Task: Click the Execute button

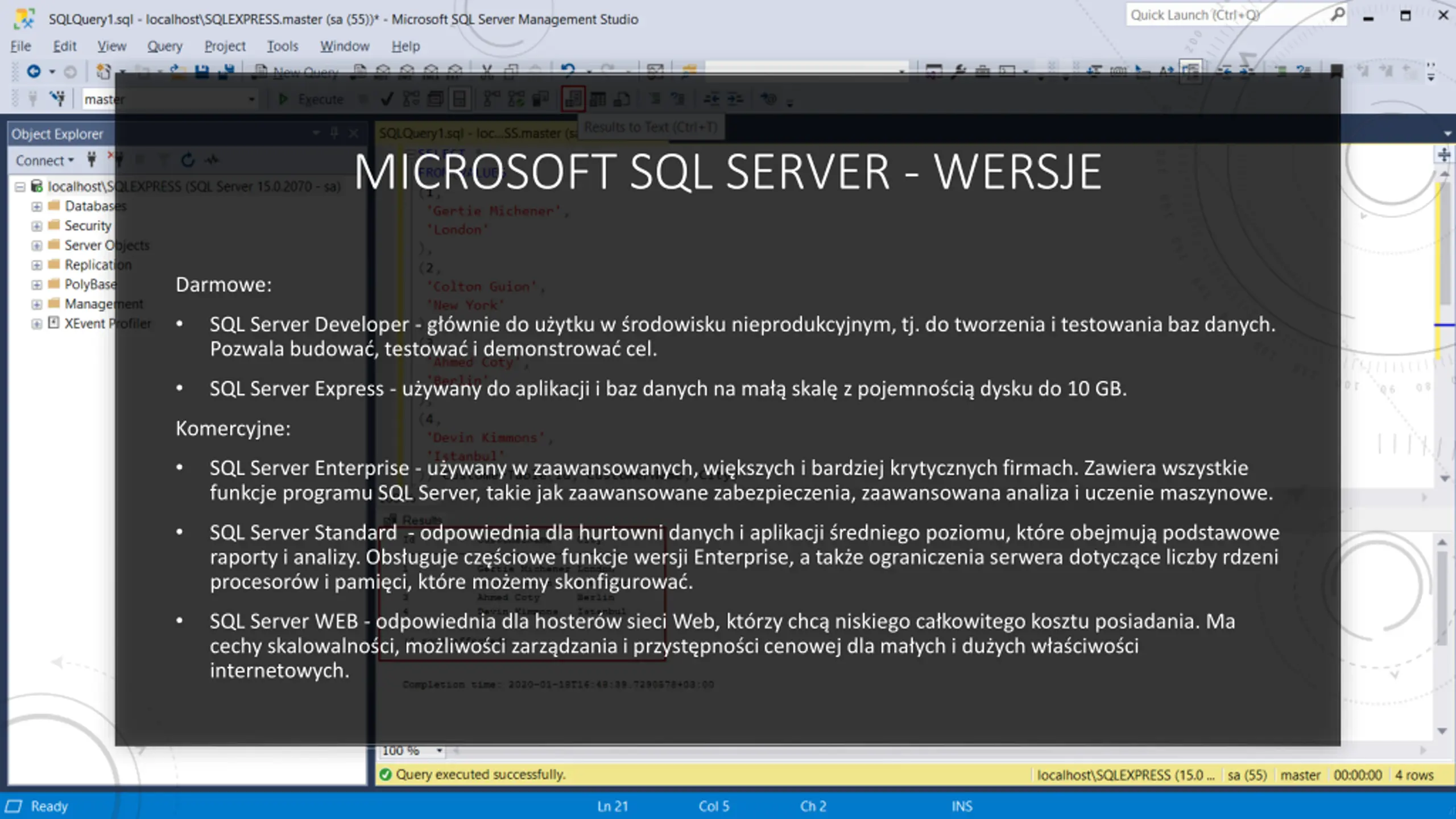Action: pyautogui.click(x=311, y=100)
